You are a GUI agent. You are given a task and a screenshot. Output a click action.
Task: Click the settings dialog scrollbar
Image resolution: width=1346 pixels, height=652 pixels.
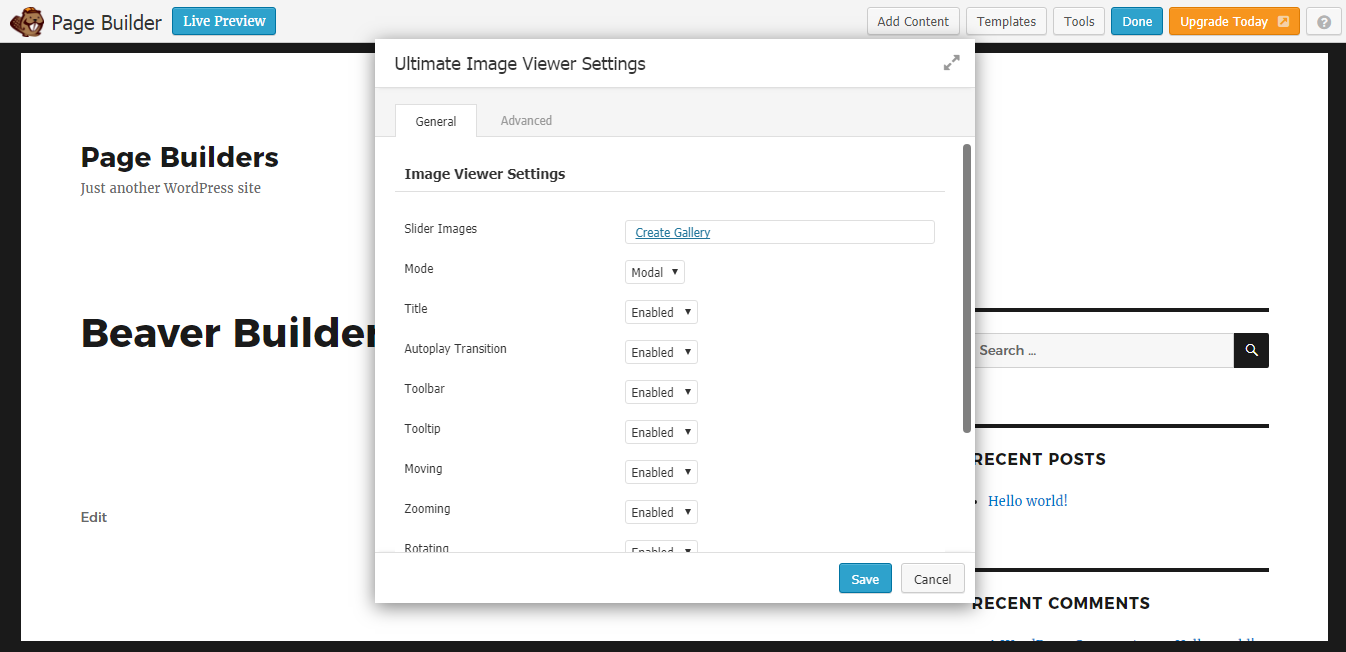pyautogui.click(x=967, y=288)
